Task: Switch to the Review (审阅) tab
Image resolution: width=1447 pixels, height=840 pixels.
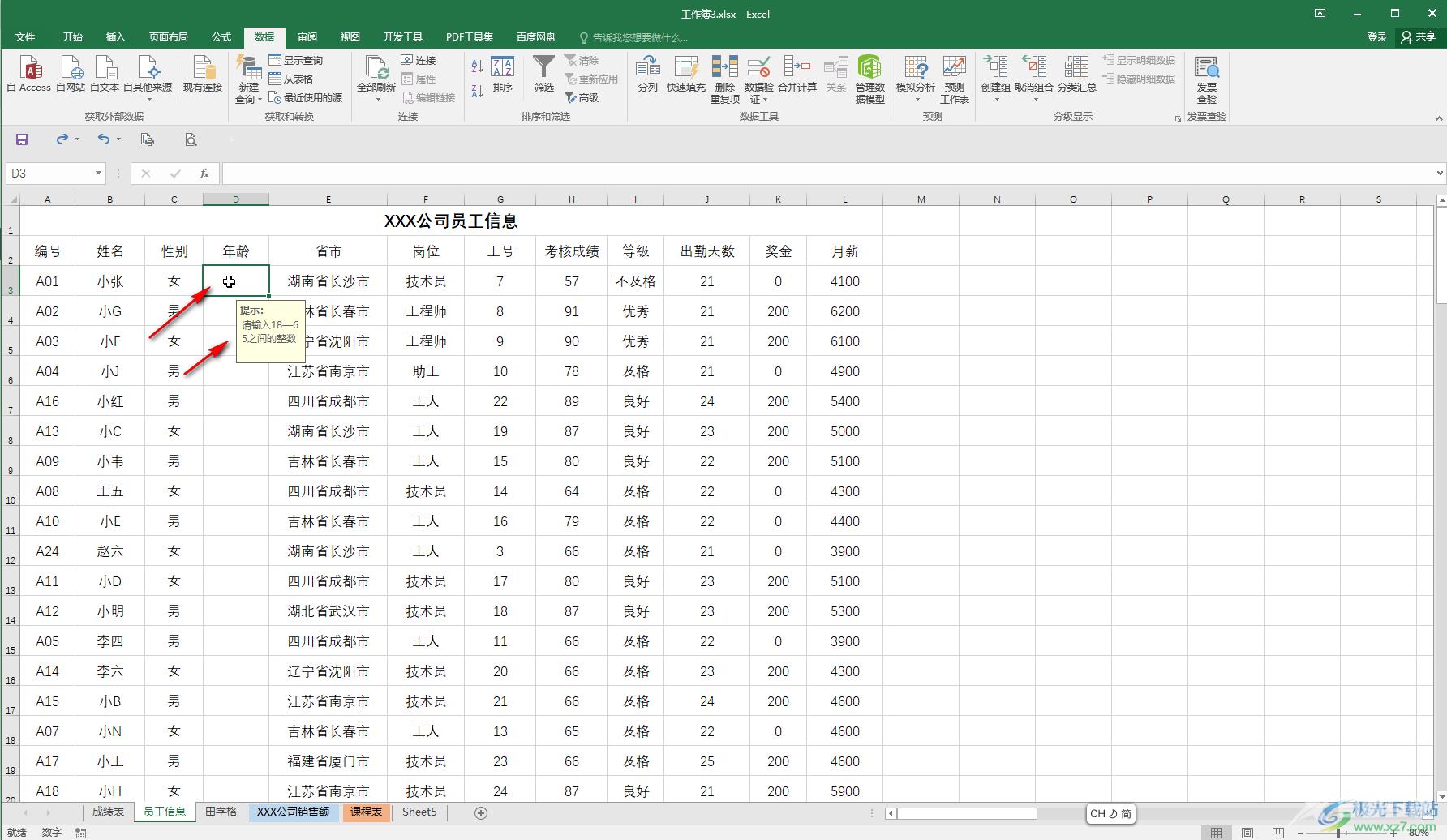Action: point(307,37)
